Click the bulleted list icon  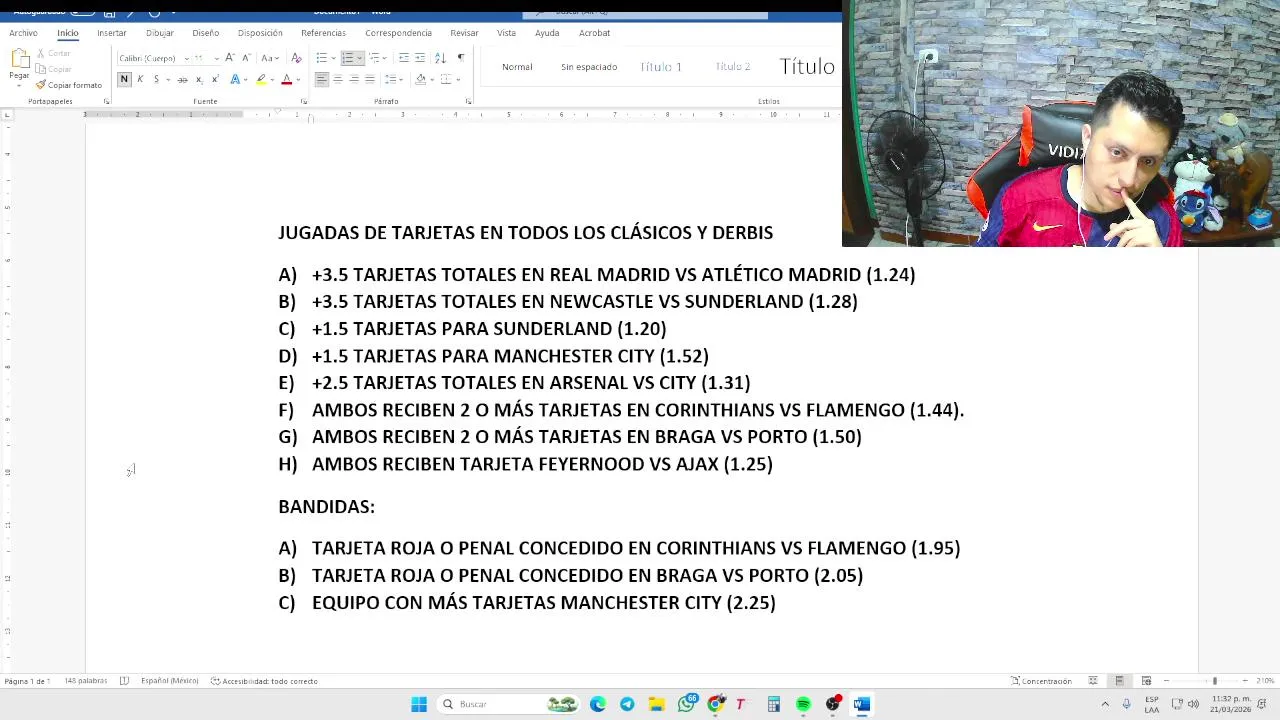(x=321, y=57)
